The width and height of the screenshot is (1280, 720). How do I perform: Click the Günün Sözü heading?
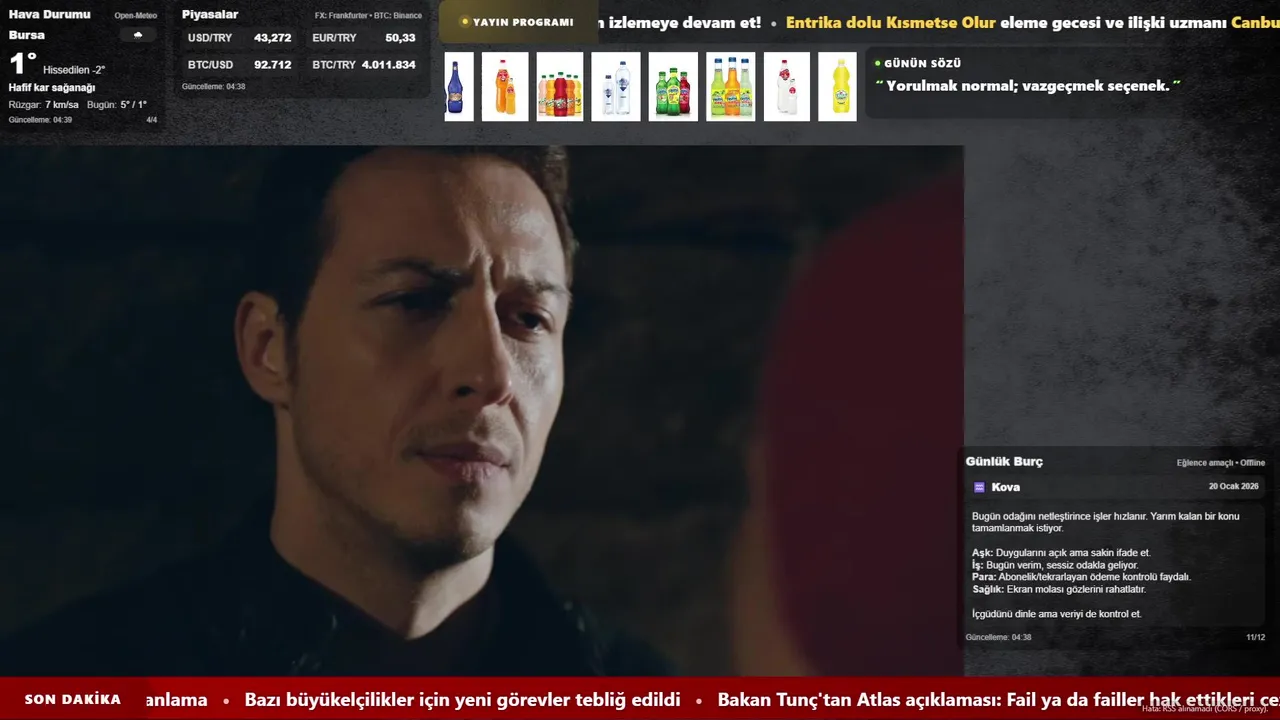point(922,63)
